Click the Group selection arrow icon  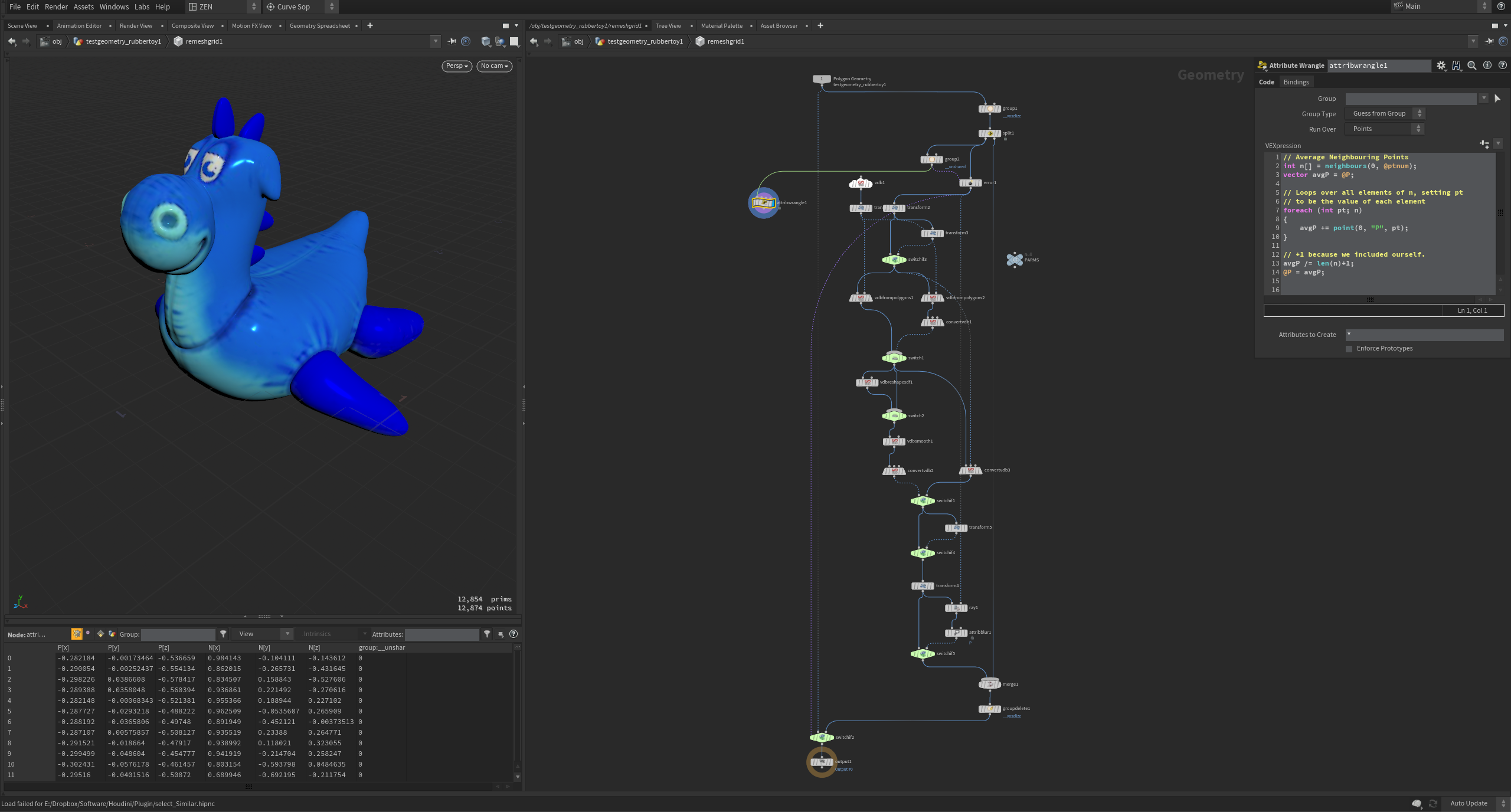1497,99
